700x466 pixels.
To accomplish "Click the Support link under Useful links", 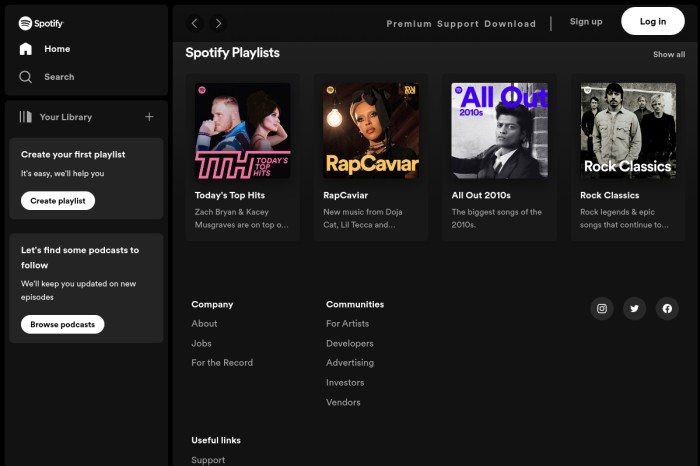I will tap(208, 460).
